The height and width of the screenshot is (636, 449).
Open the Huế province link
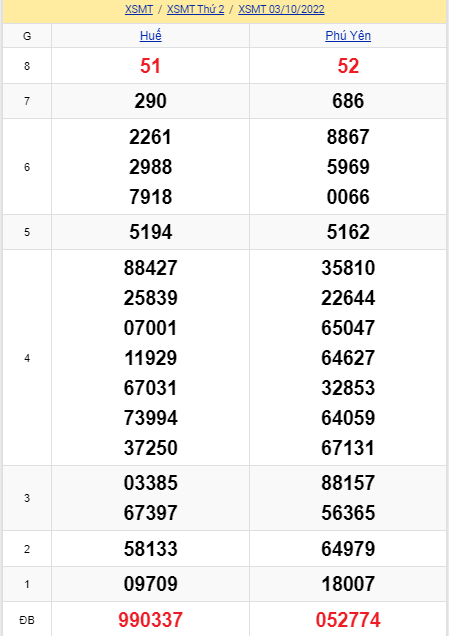click(x=150, y=36)
